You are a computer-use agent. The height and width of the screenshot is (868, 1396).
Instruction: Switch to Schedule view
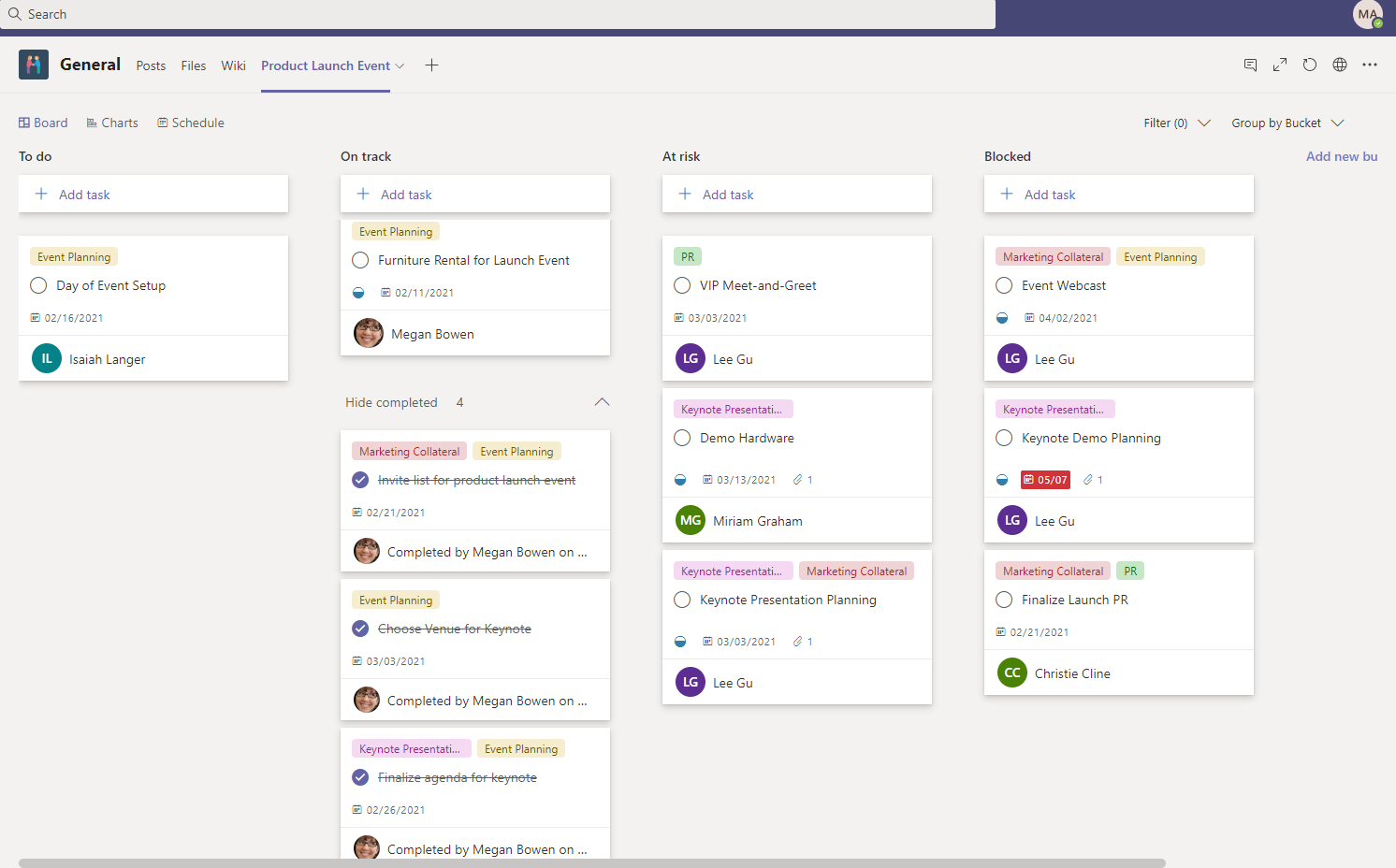click(x=191, y=123)
